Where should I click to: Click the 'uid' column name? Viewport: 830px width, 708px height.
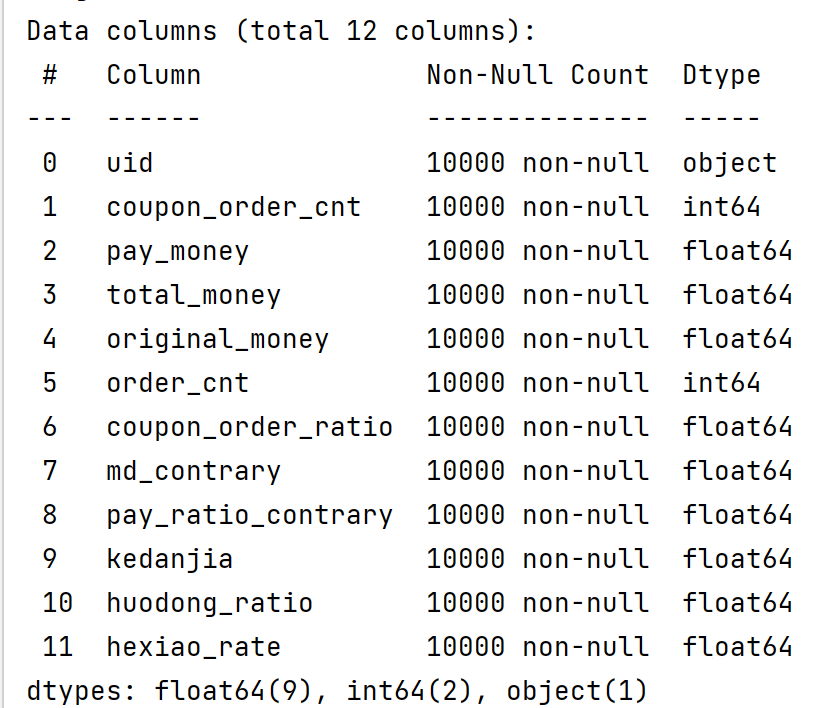[130, 163]
